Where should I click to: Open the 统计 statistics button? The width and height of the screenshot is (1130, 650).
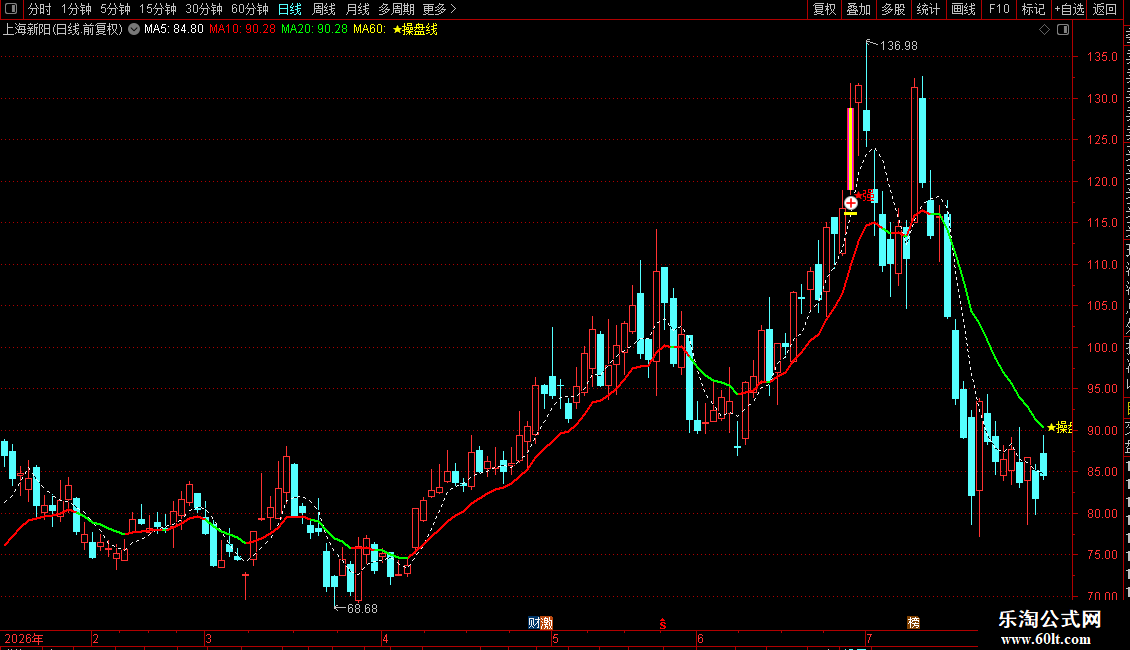(x=928, y=9)
